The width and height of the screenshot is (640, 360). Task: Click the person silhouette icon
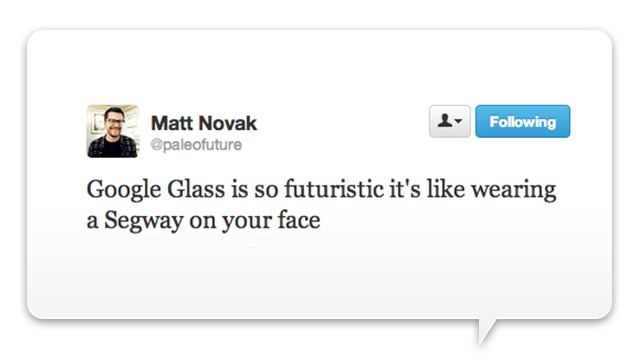(445, 121)
